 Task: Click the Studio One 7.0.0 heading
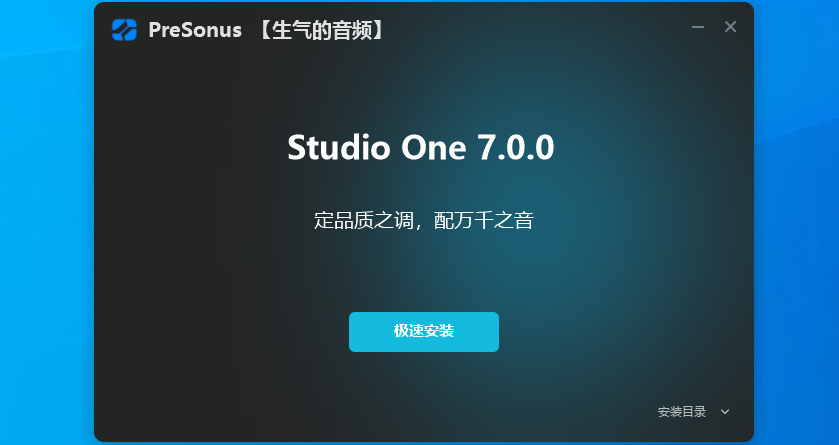point(421,147)
